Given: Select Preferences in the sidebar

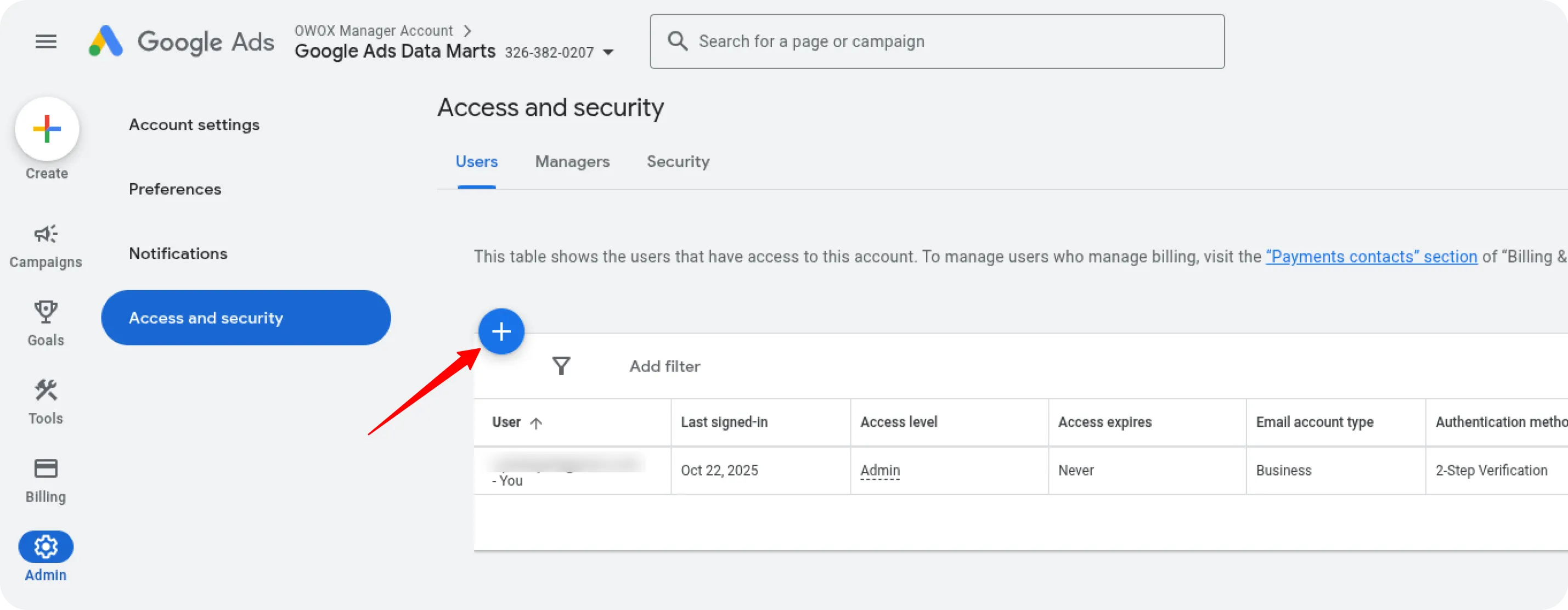Looking at the screenshot, I should (176, 189).
